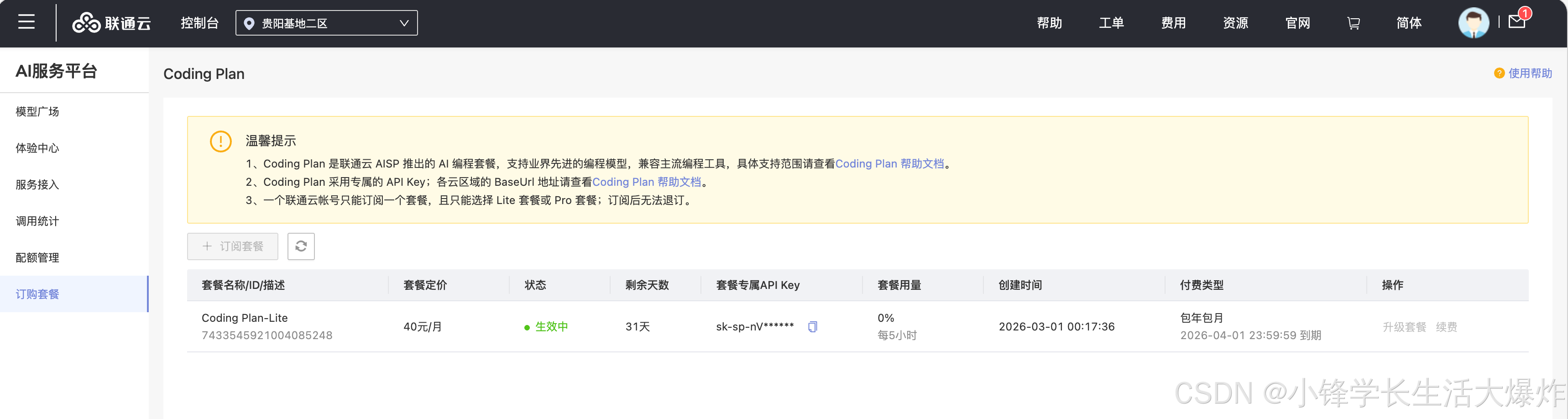Open the 帮助 top menu
This screenshot has height=419, width=1568.
pos(1050,23)
